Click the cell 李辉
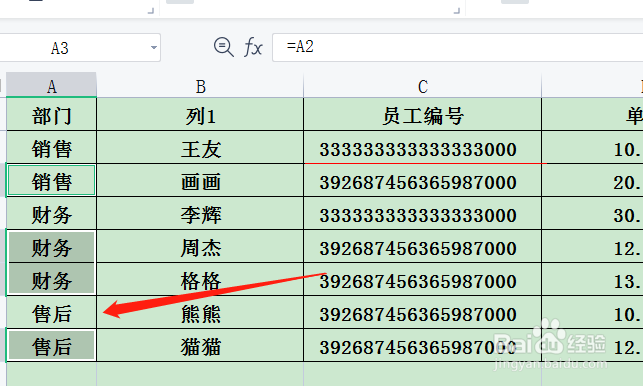The width and height of the screenshot is (643, 386). click(x=200, y=213)
